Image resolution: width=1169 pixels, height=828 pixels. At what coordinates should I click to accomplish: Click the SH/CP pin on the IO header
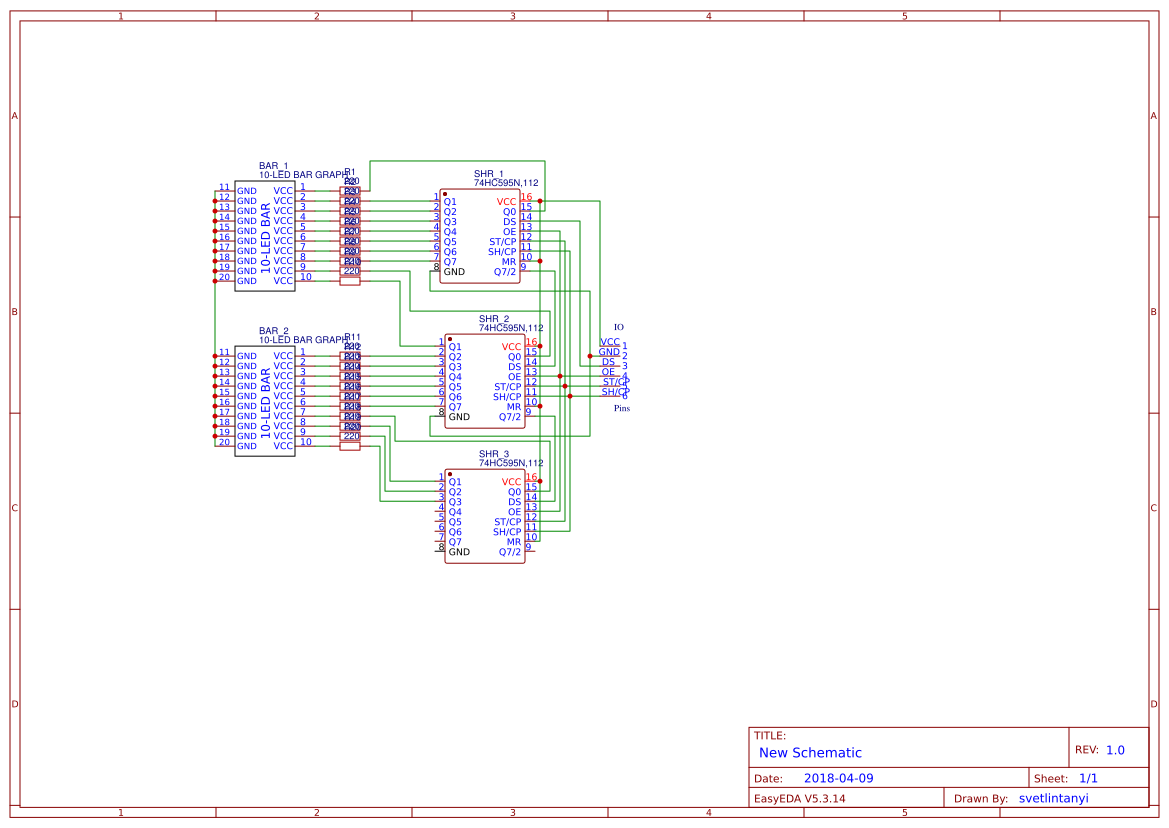[613, 392]
